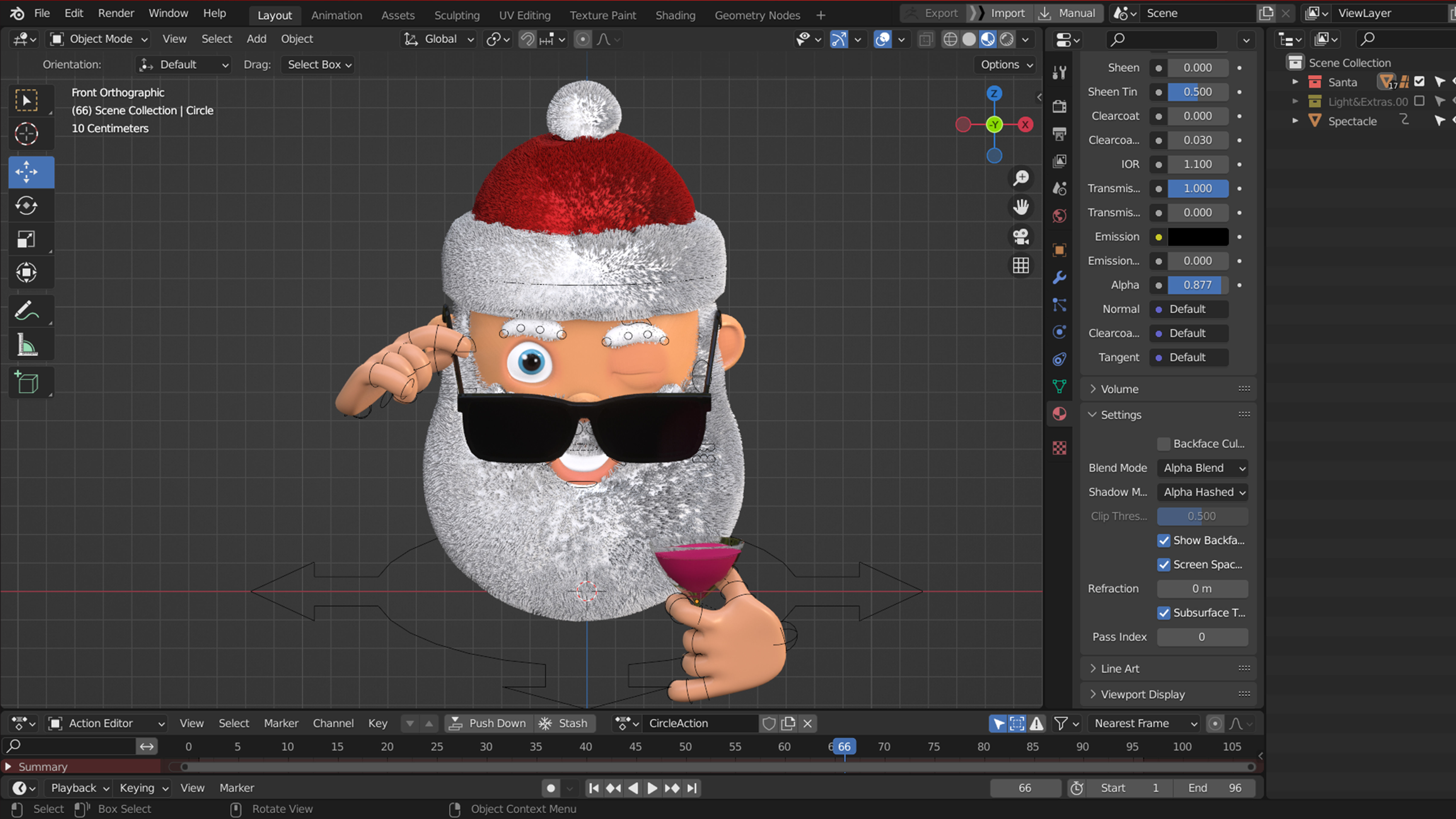Pick the Rotate tool
Image resolution: width=1456 pixels, height=819 pixels.
pyautogui.click(x=27, y=206)
